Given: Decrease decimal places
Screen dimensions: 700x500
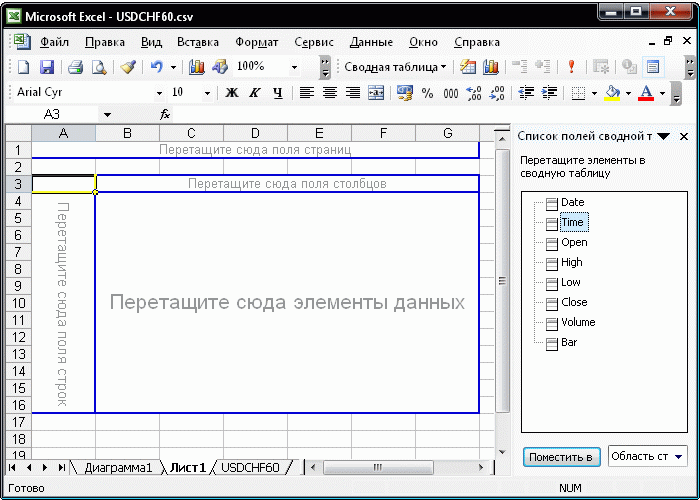Looking at the screenshot, I should [497, 93].
